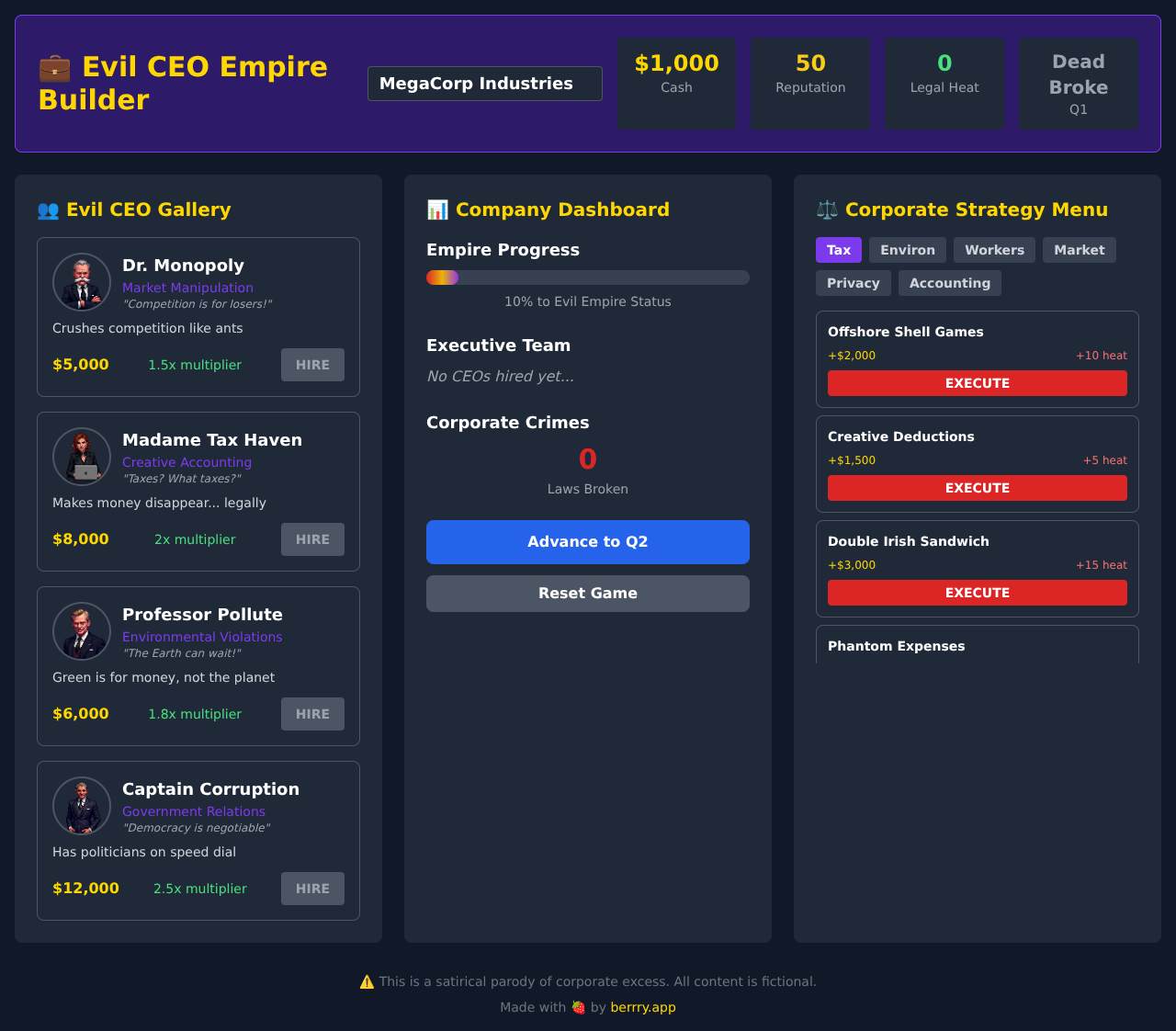Click the Empire Progress bar
The image size is (1176, 1031).
pyautogui.click(x=587, y=277)
